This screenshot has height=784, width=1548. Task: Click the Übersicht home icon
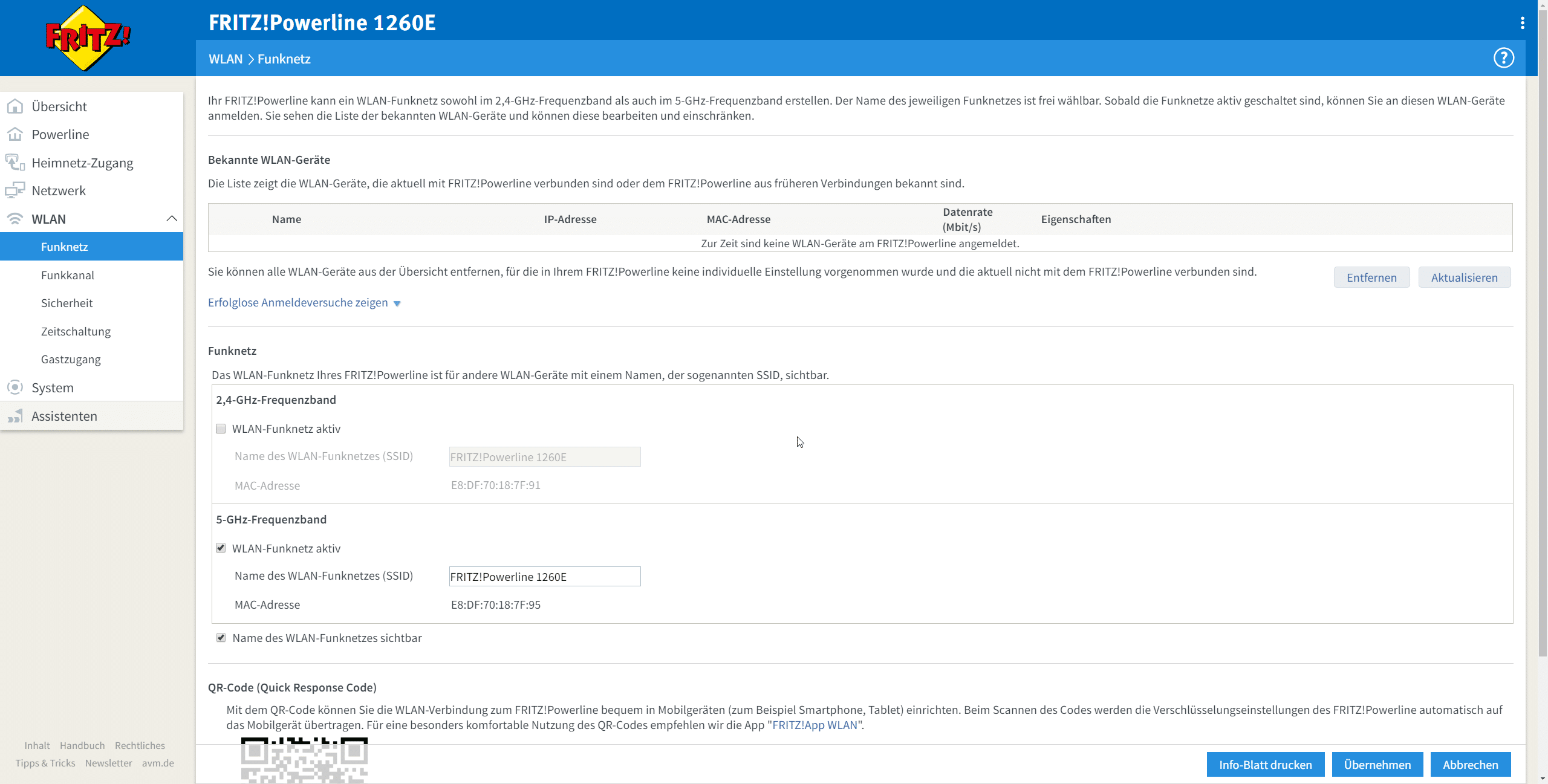coord(15,106)
